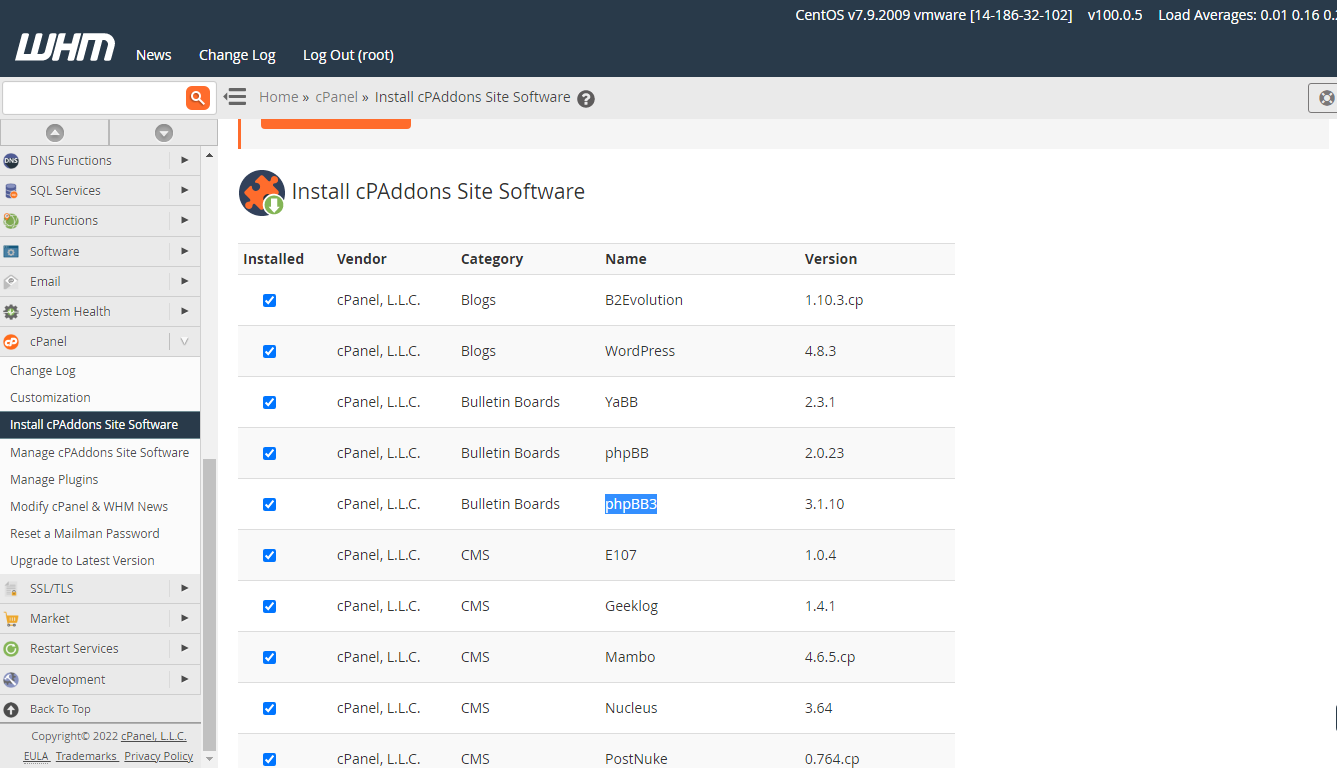Expand the Software section arrow
Viewport: 1337px width, 768px height.
tap(184, 251)
